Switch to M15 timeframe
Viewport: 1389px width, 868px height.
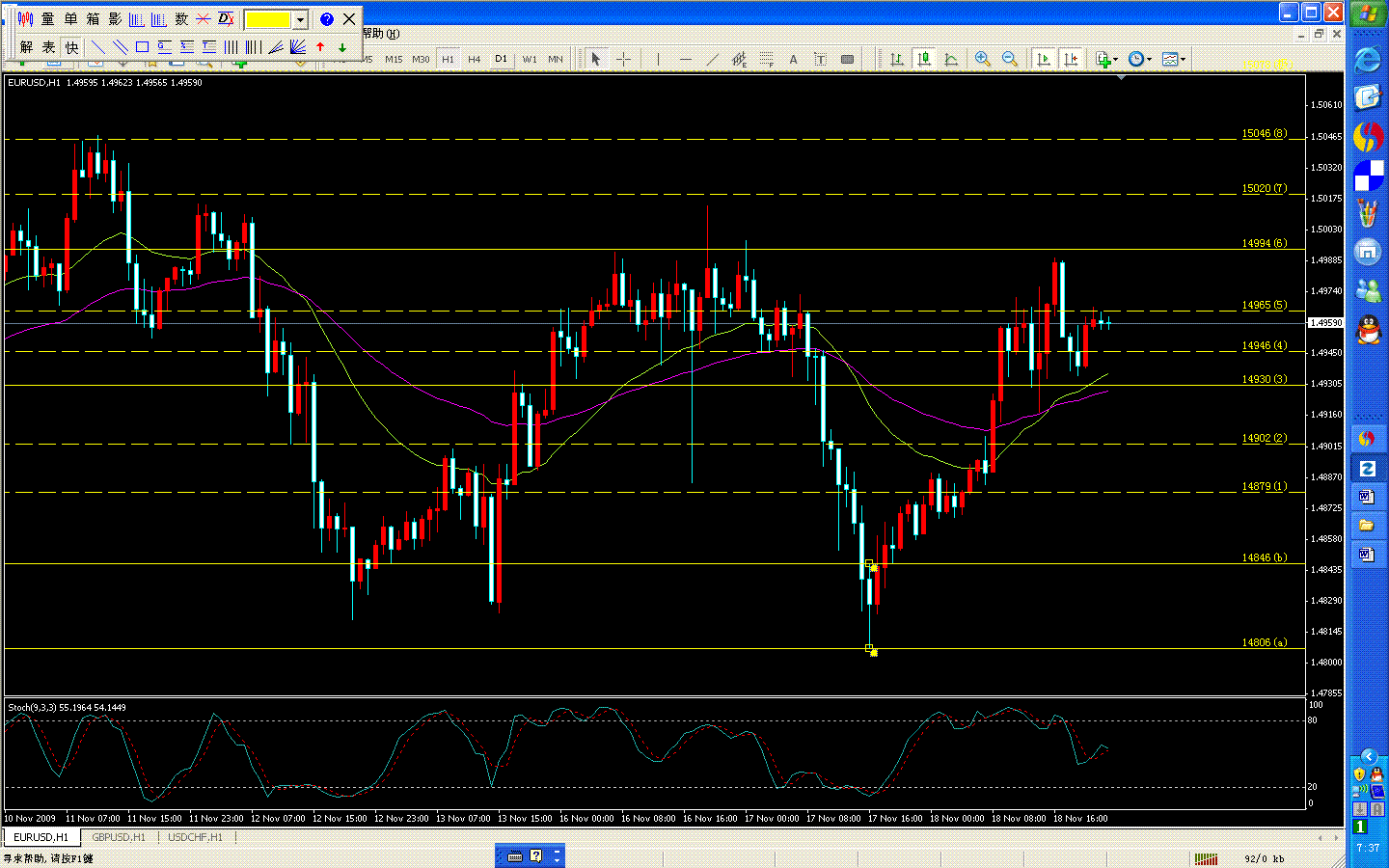[394, 60]
